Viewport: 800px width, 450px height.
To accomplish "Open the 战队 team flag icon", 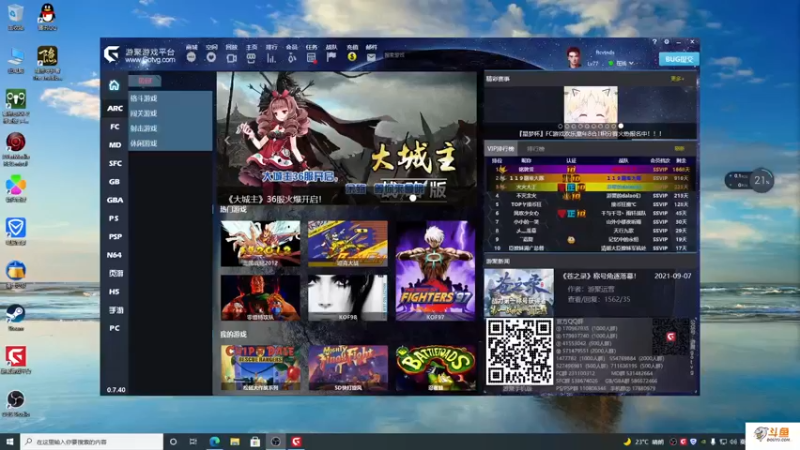I will pyautogui.click(x=332, y=57).
